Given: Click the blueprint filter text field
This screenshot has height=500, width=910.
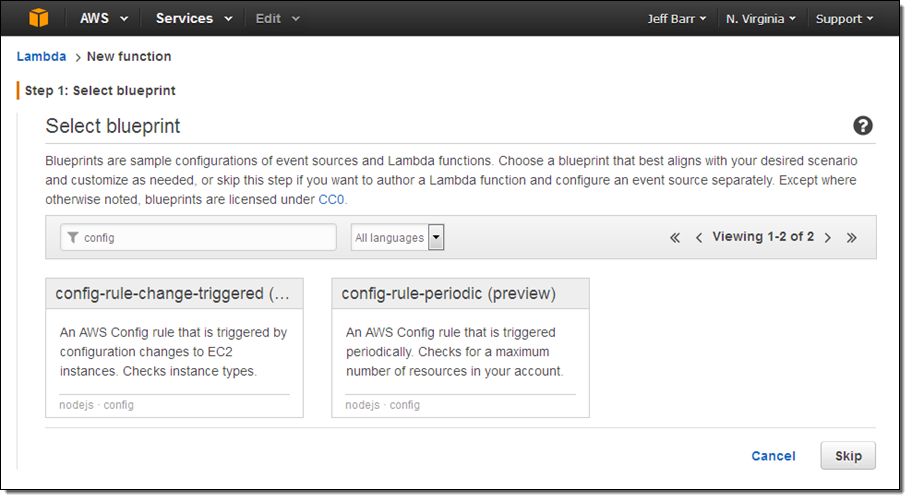Looking at the screenshot, I should [205, 237].
